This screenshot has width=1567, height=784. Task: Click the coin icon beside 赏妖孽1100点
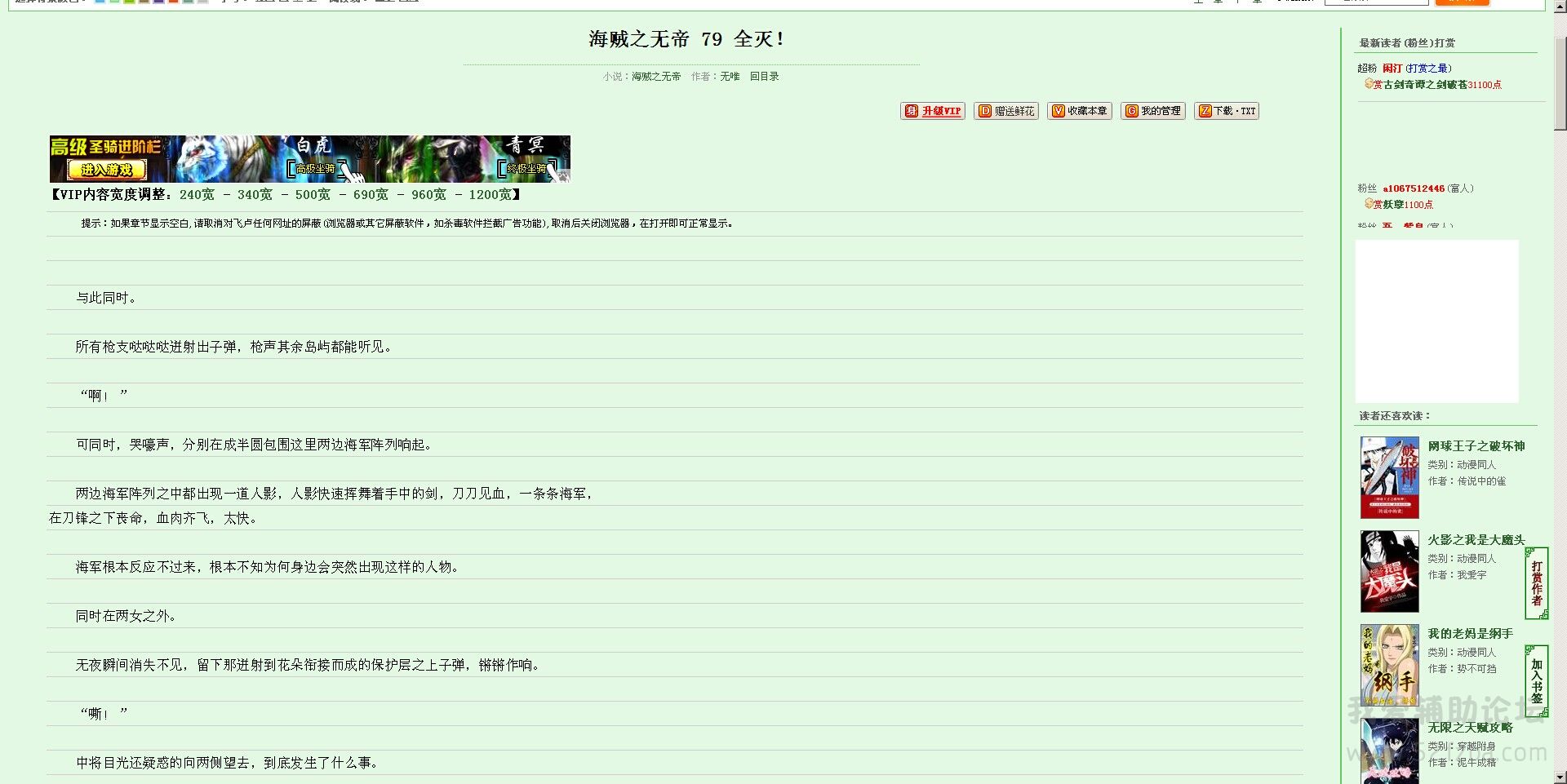pos(1369,204)
